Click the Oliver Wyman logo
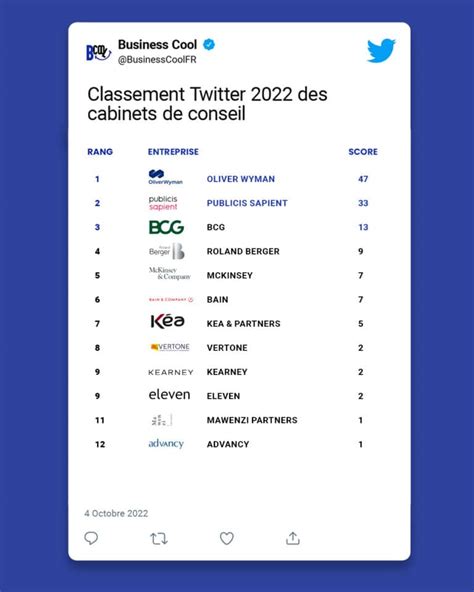This screenshot has height=592, width=474. pyautogui.click(x=165, y=177)
